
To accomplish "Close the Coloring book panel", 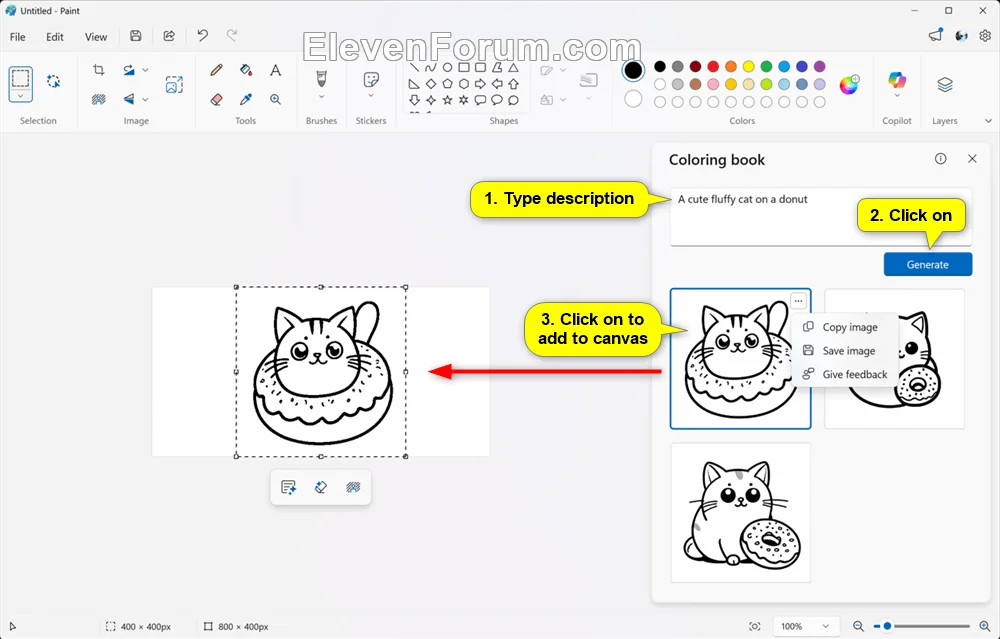I will 972,159.
